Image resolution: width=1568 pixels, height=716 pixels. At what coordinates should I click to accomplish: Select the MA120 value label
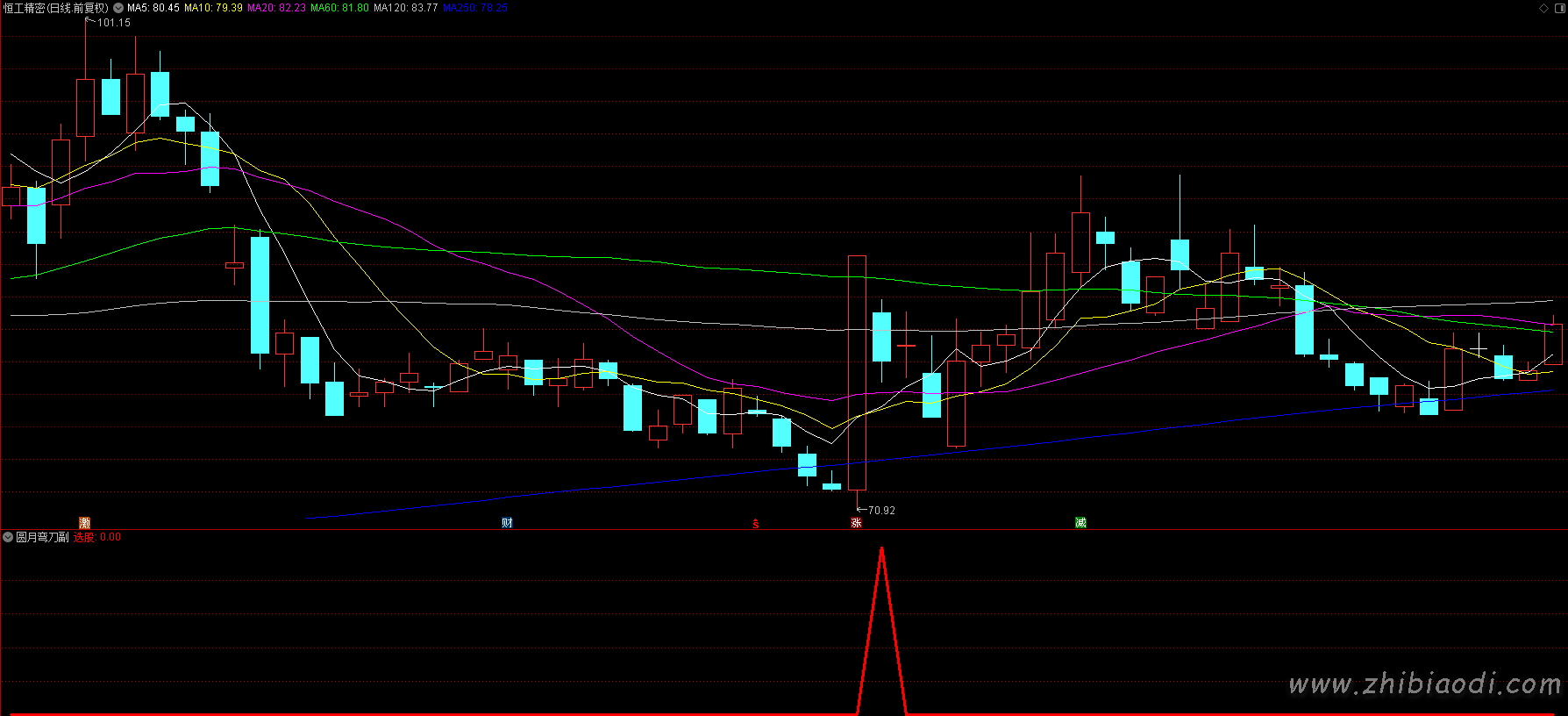point(405,8)
